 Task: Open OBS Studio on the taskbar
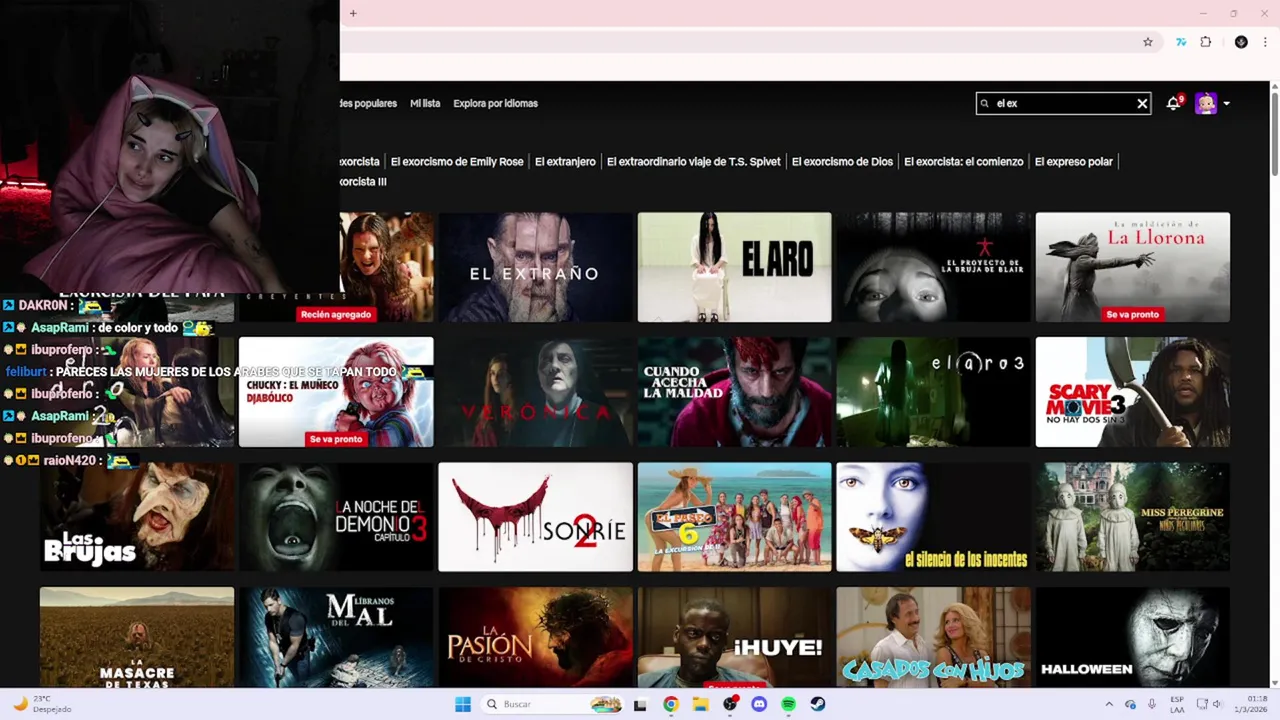(730, 704)
